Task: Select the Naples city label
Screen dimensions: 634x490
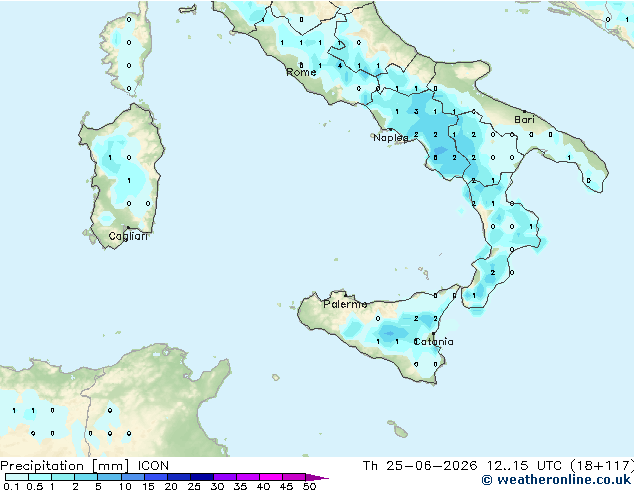Action: coord(391,138)
